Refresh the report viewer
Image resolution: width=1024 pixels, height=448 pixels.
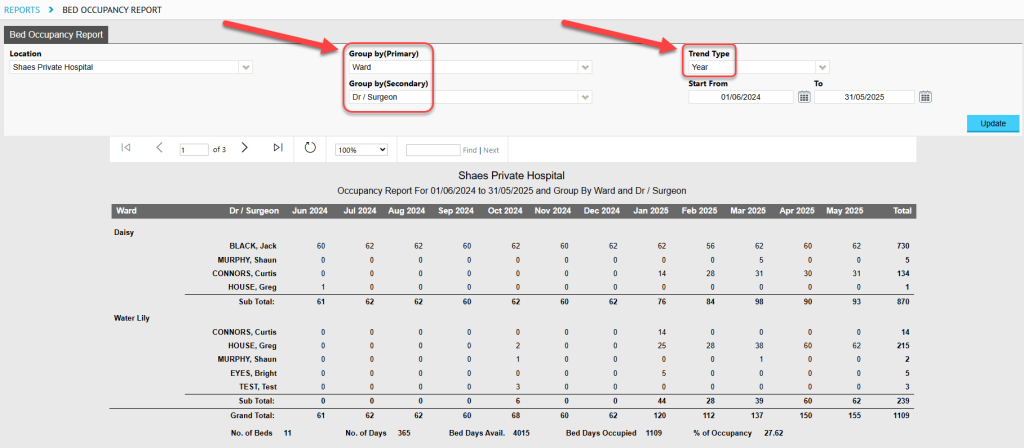pos(310,148)
